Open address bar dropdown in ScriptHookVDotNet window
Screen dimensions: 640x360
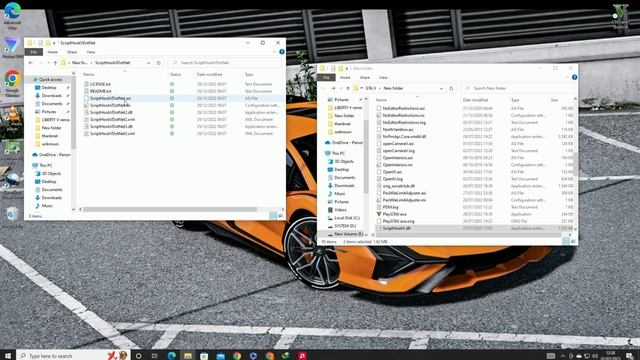(148, 63)
